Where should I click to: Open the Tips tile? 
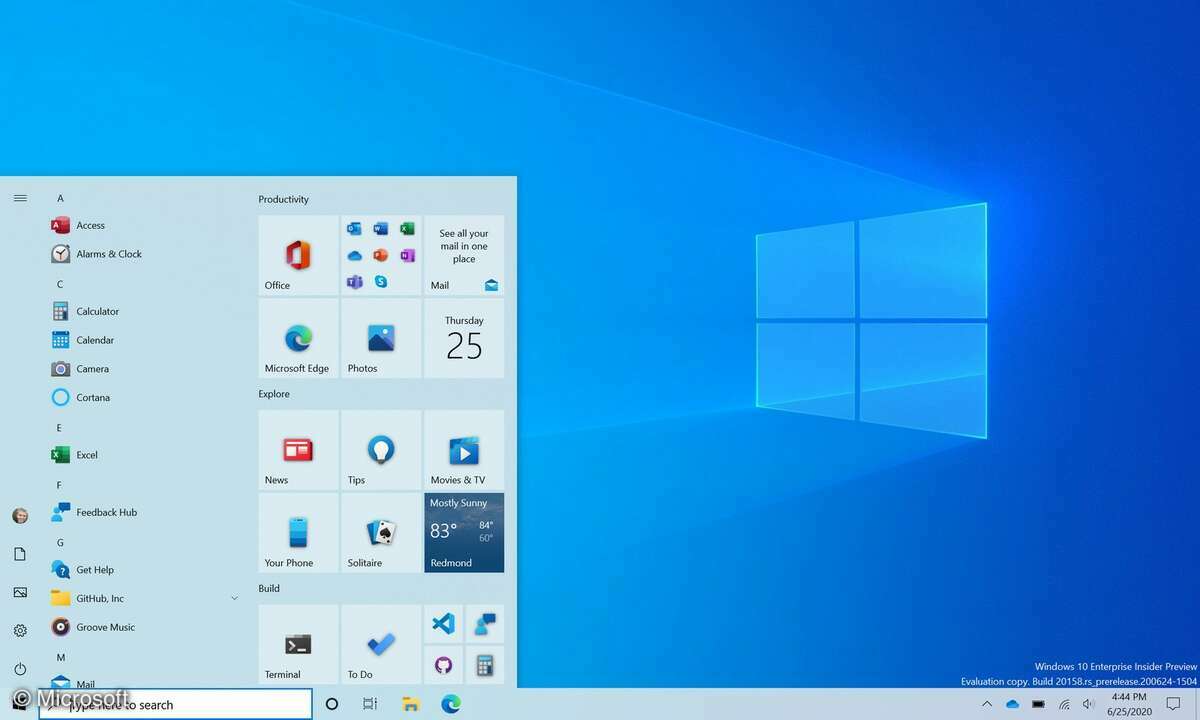pos(381,450)
